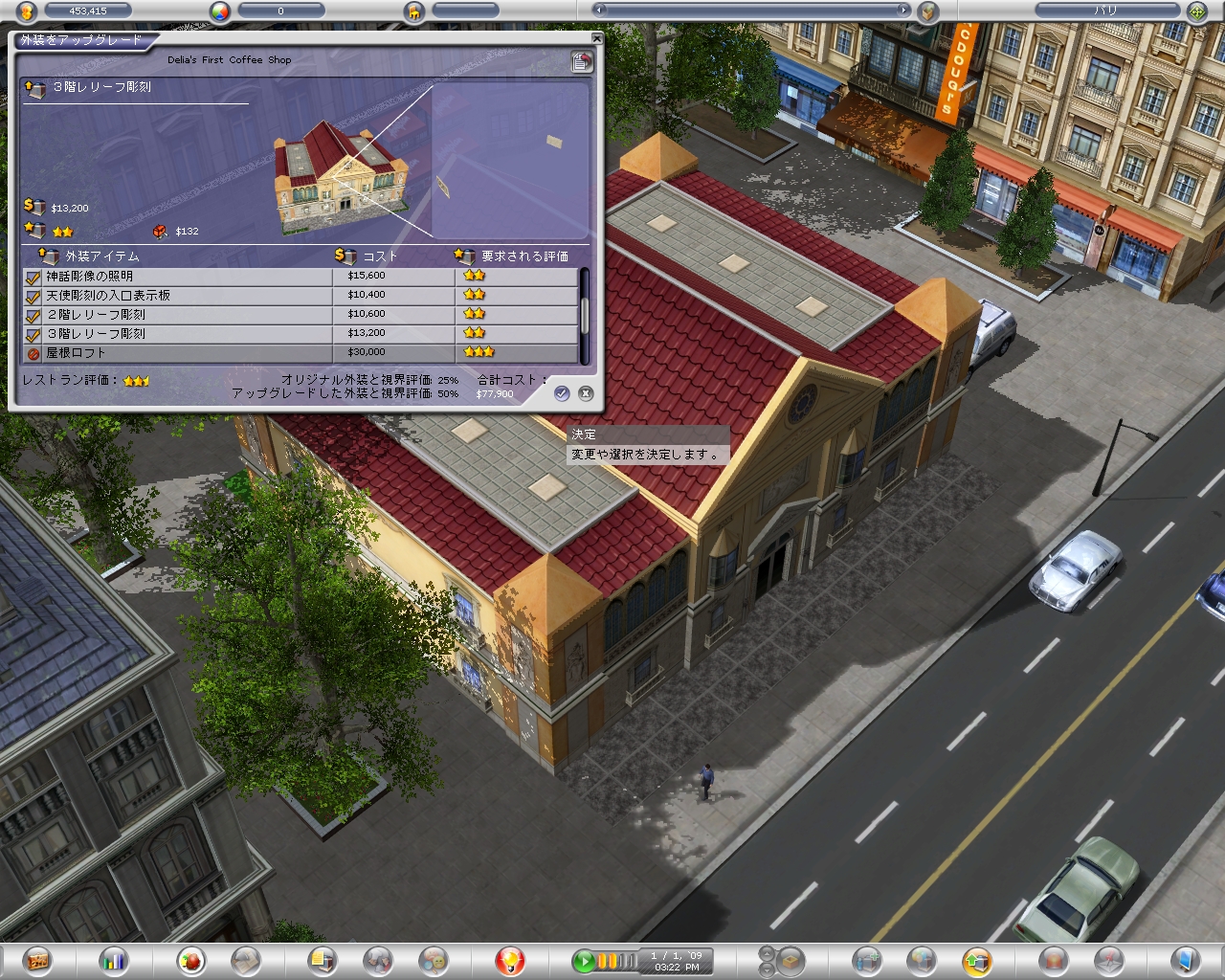Click the パリ city name field

(1105, 11)
